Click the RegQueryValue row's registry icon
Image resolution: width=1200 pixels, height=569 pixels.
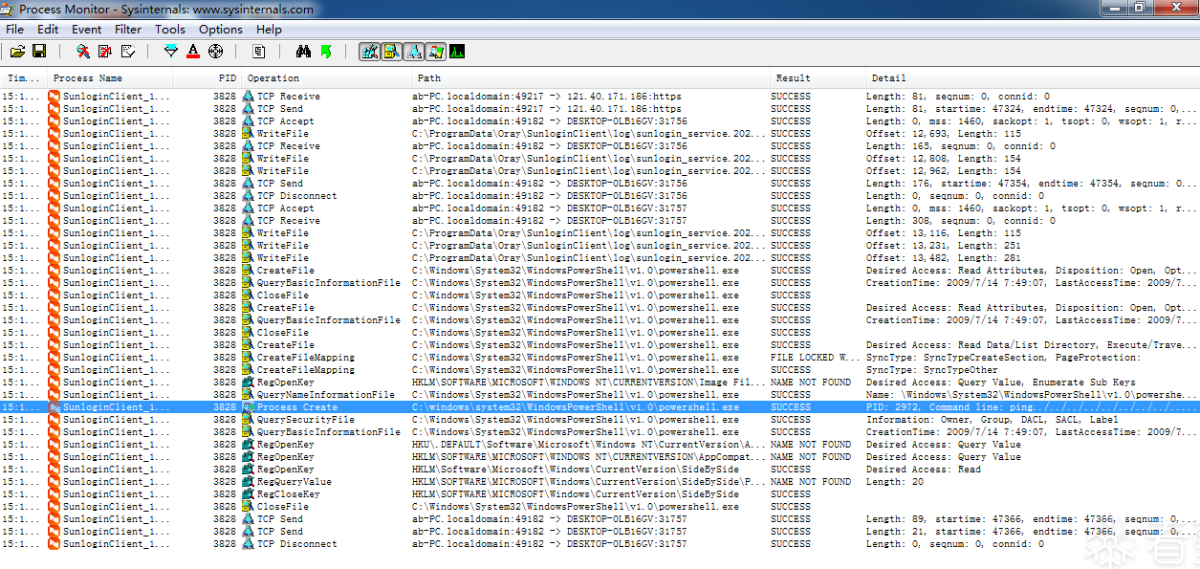[x=248, y=482]
